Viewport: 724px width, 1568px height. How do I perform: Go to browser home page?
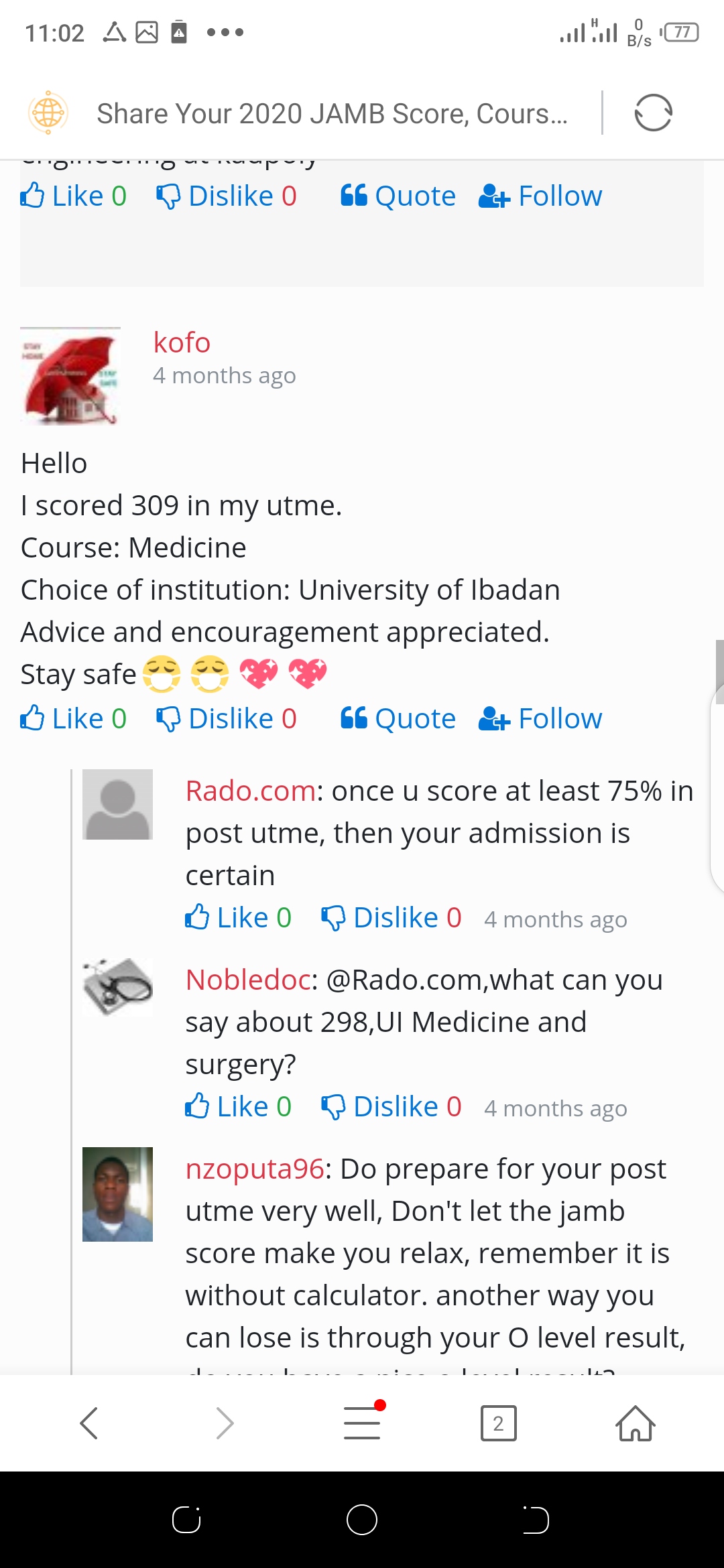pyautogui.click(x=635, y=1423)
